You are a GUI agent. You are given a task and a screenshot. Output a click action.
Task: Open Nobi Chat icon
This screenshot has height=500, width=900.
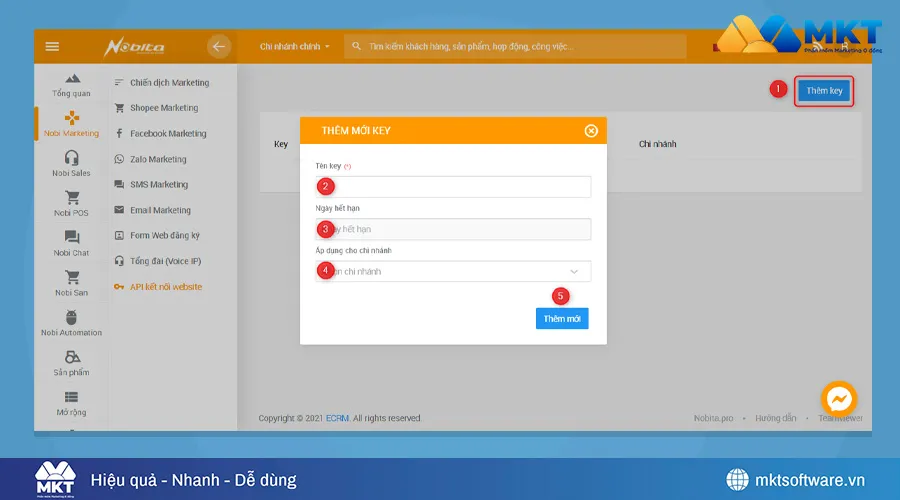(x=71, y=238)
